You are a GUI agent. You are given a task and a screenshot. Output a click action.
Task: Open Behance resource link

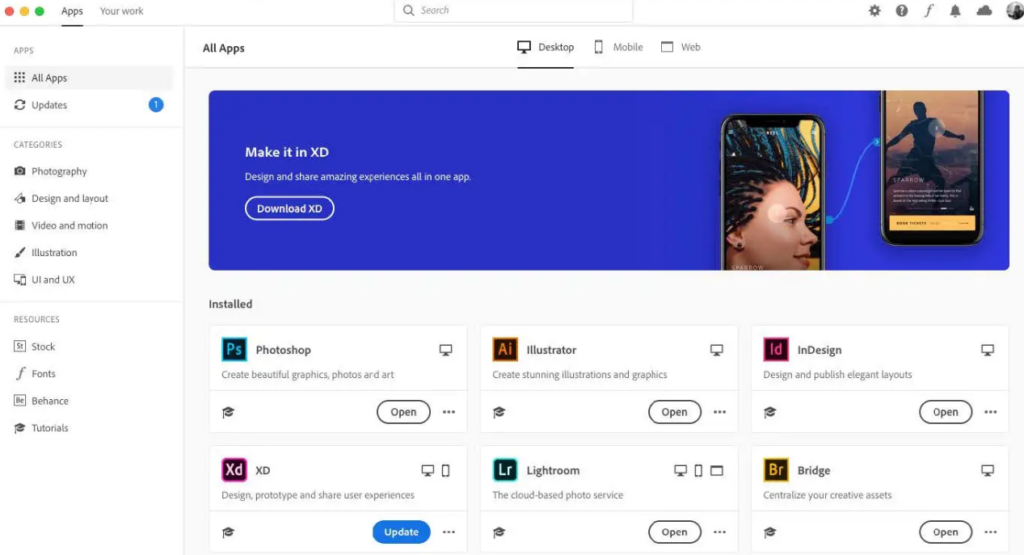coord(41,401)
